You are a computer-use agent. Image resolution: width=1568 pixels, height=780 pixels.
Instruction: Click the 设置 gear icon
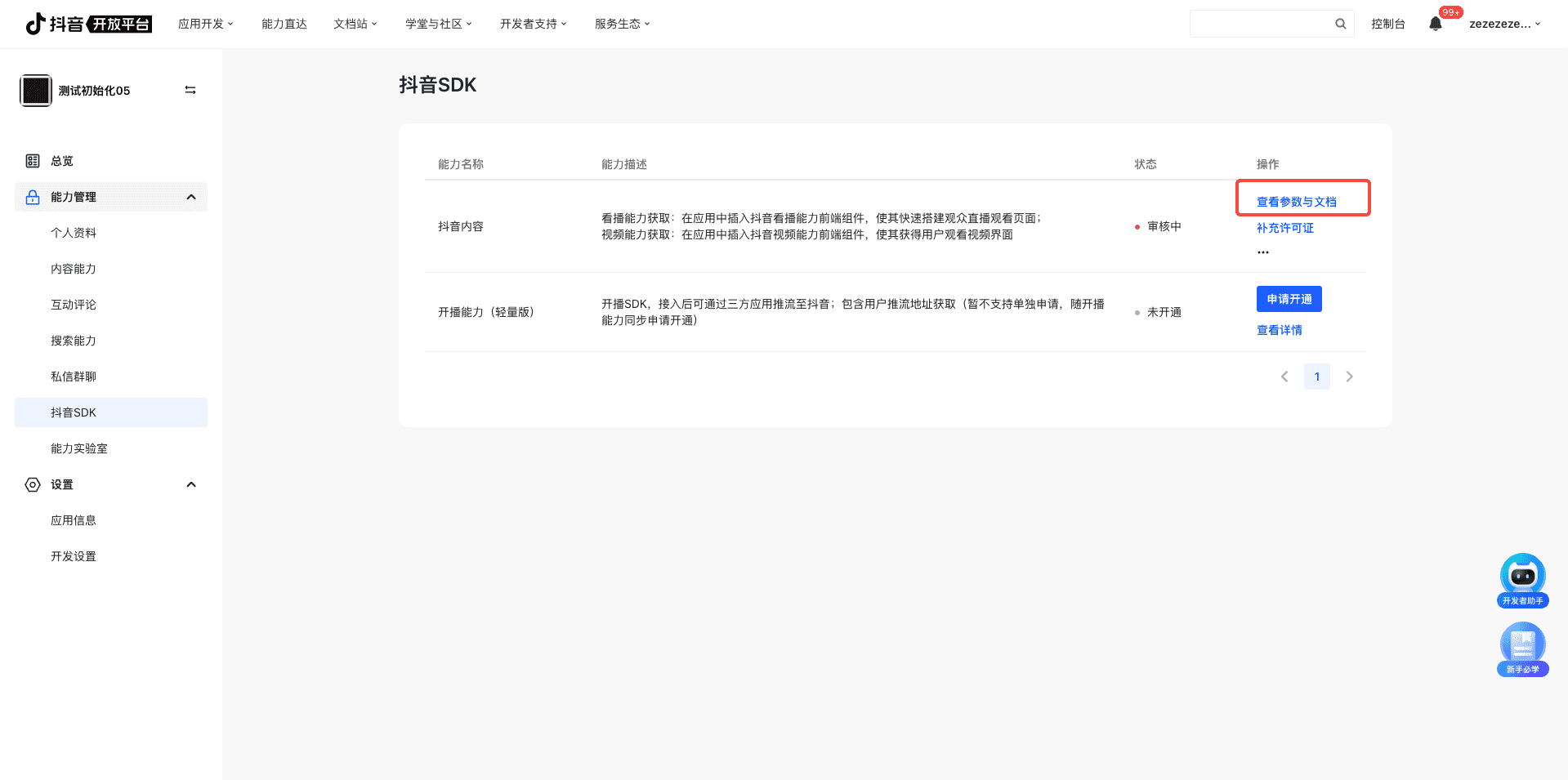[x=33, y=484]
